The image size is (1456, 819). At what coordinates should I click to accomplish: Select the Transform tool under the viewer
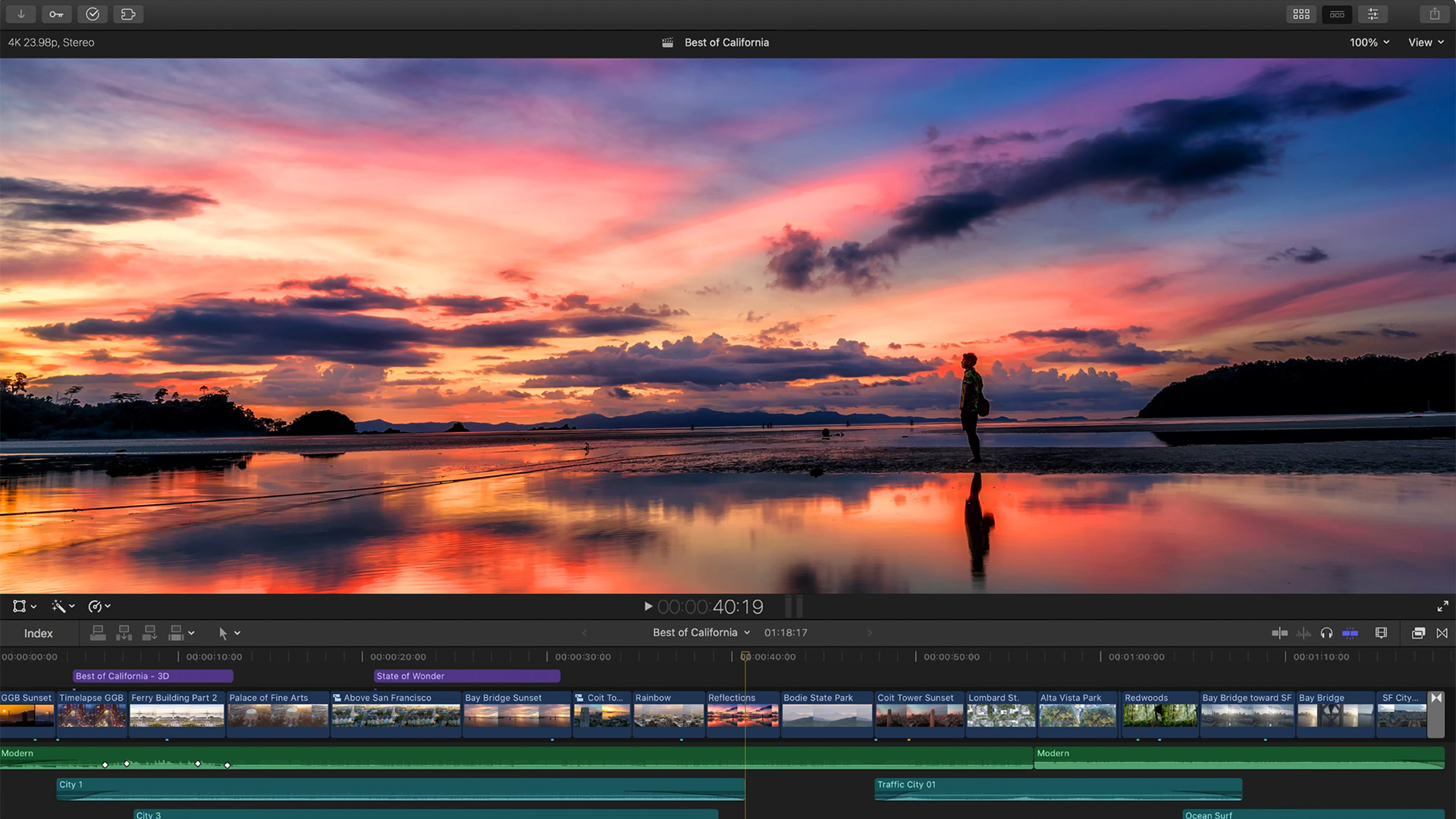point(20,606)
